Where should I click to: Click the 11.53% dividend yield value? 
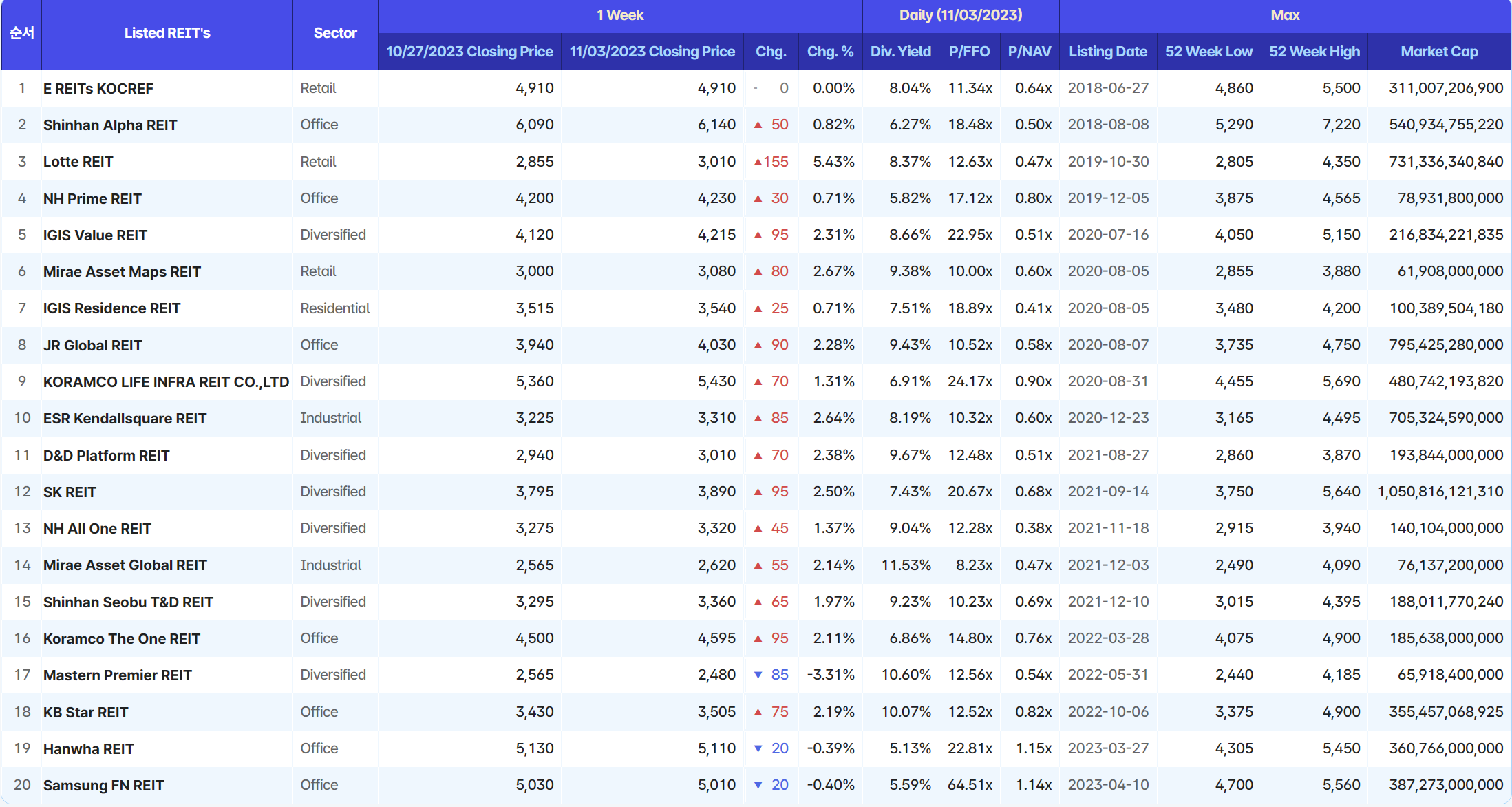click(x=906, y=565)
